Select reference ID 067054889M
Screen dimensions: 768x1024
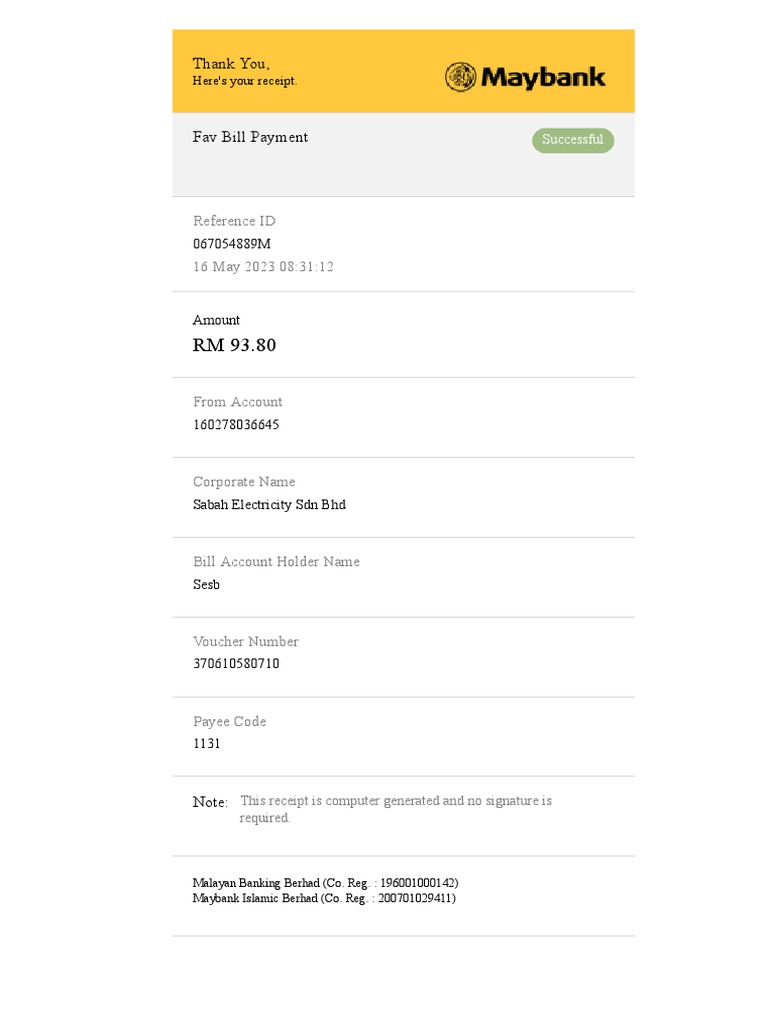click(232, 244)
